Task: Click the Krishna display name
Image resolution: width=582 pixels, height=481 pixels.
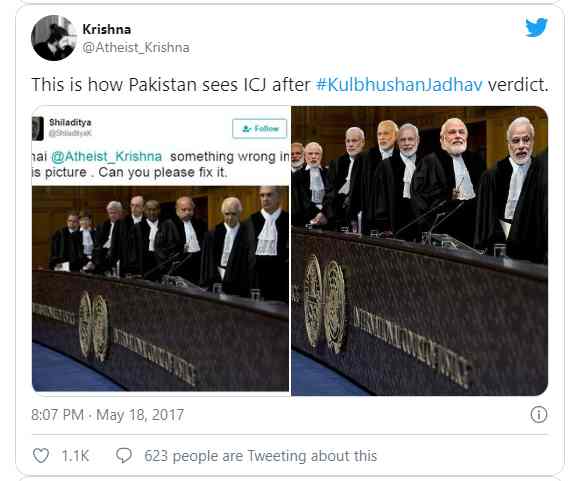Action: [x=107, y=29]
